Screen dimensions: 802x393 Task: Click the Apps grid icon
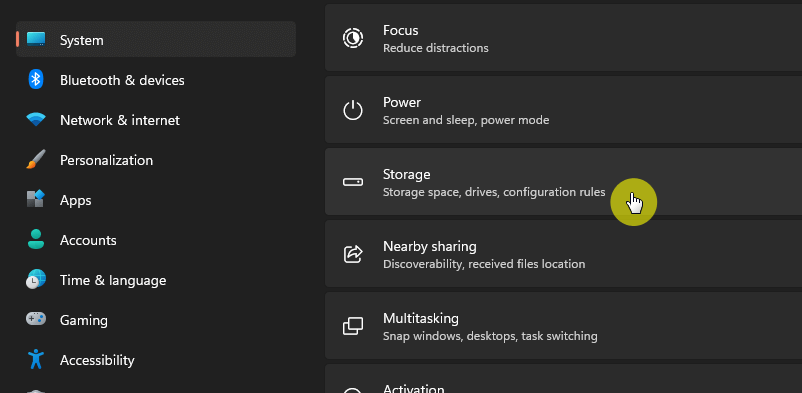36,199
